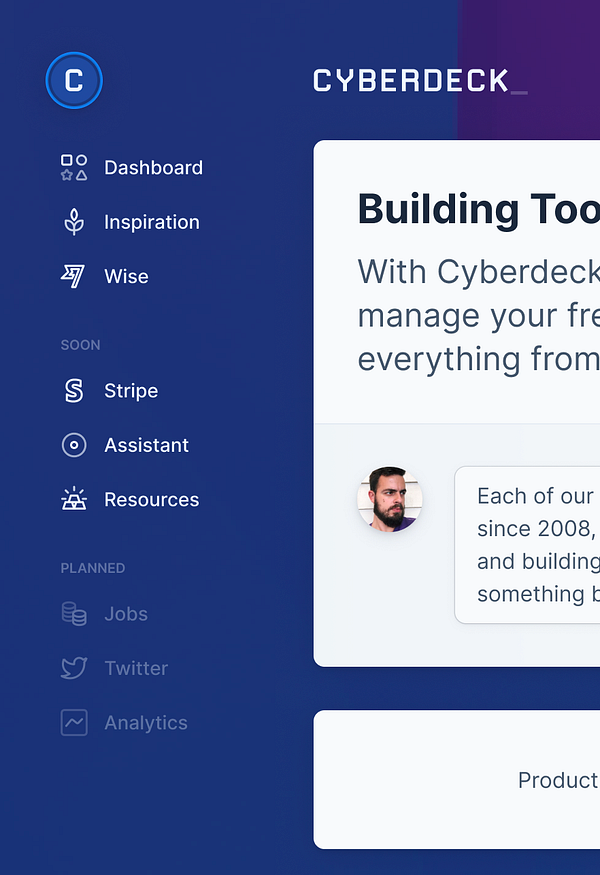Select the Stripe menu label
This screenshot has width=600, height=875.
pyautogui.click(x=131, y=391)
